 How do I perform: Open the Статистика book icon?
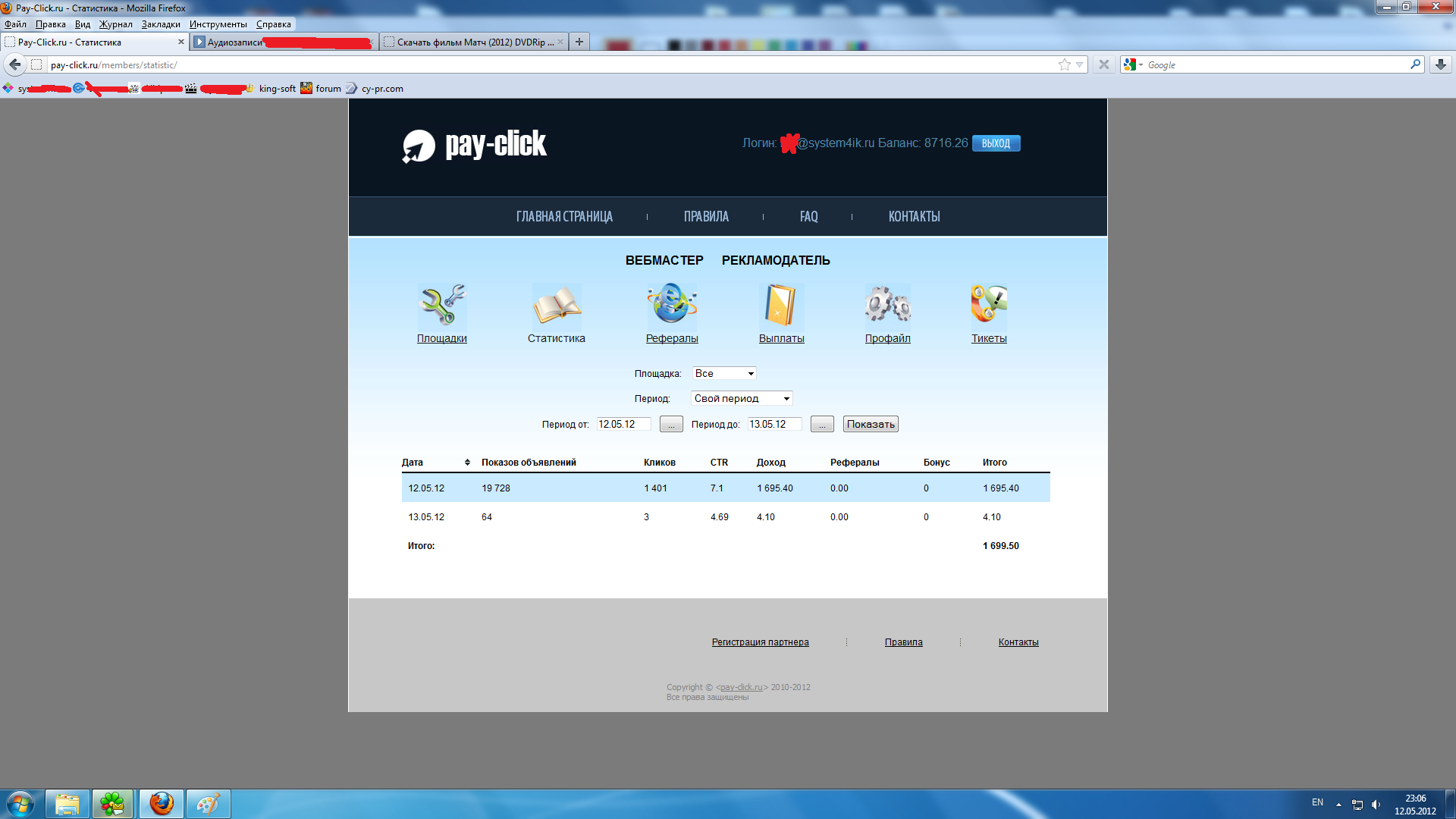pyautogui.click(x=557, y=305)
